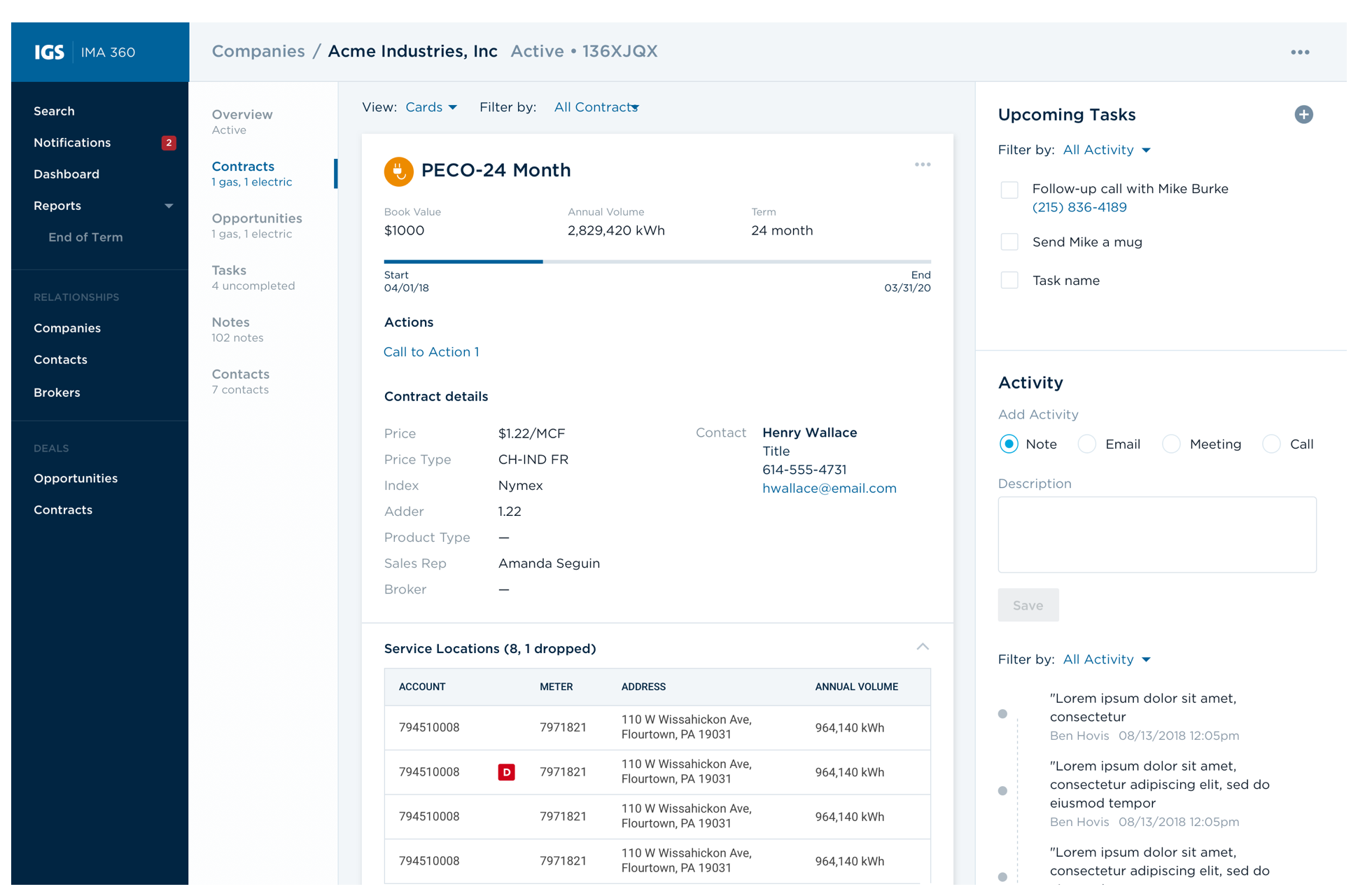Click the Call to Action 1 link
Image resolution: width=1358 pixels, height=896 pixels.
(431, 352)
